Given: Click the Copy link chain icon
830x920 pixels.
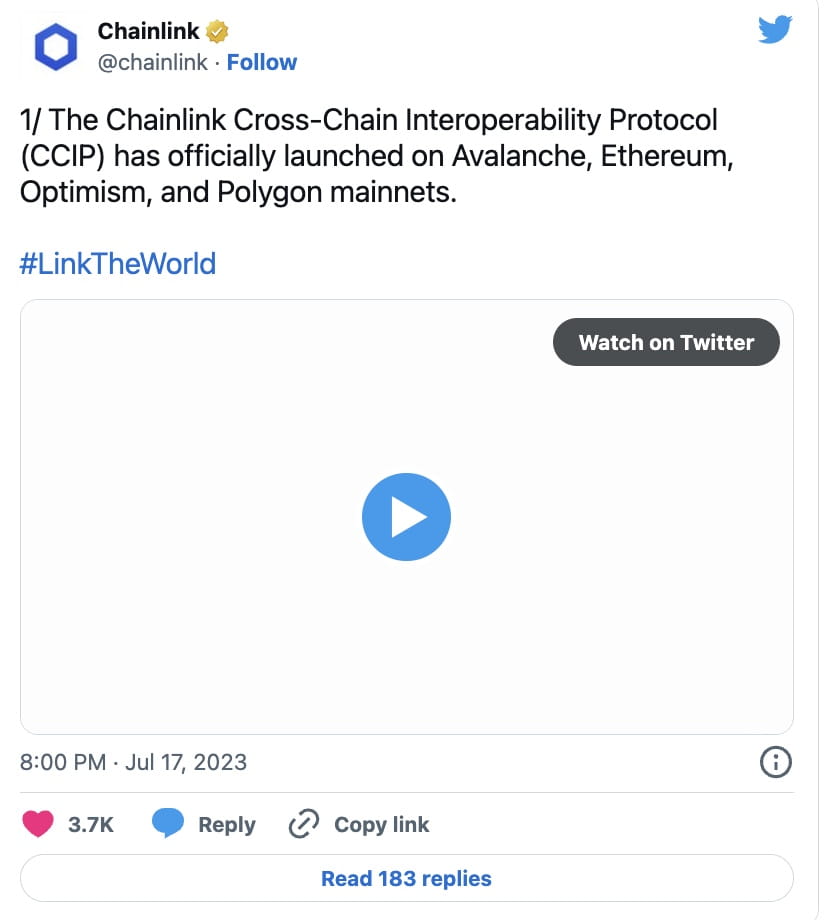Looking at the screenshot, I should 302,823.
